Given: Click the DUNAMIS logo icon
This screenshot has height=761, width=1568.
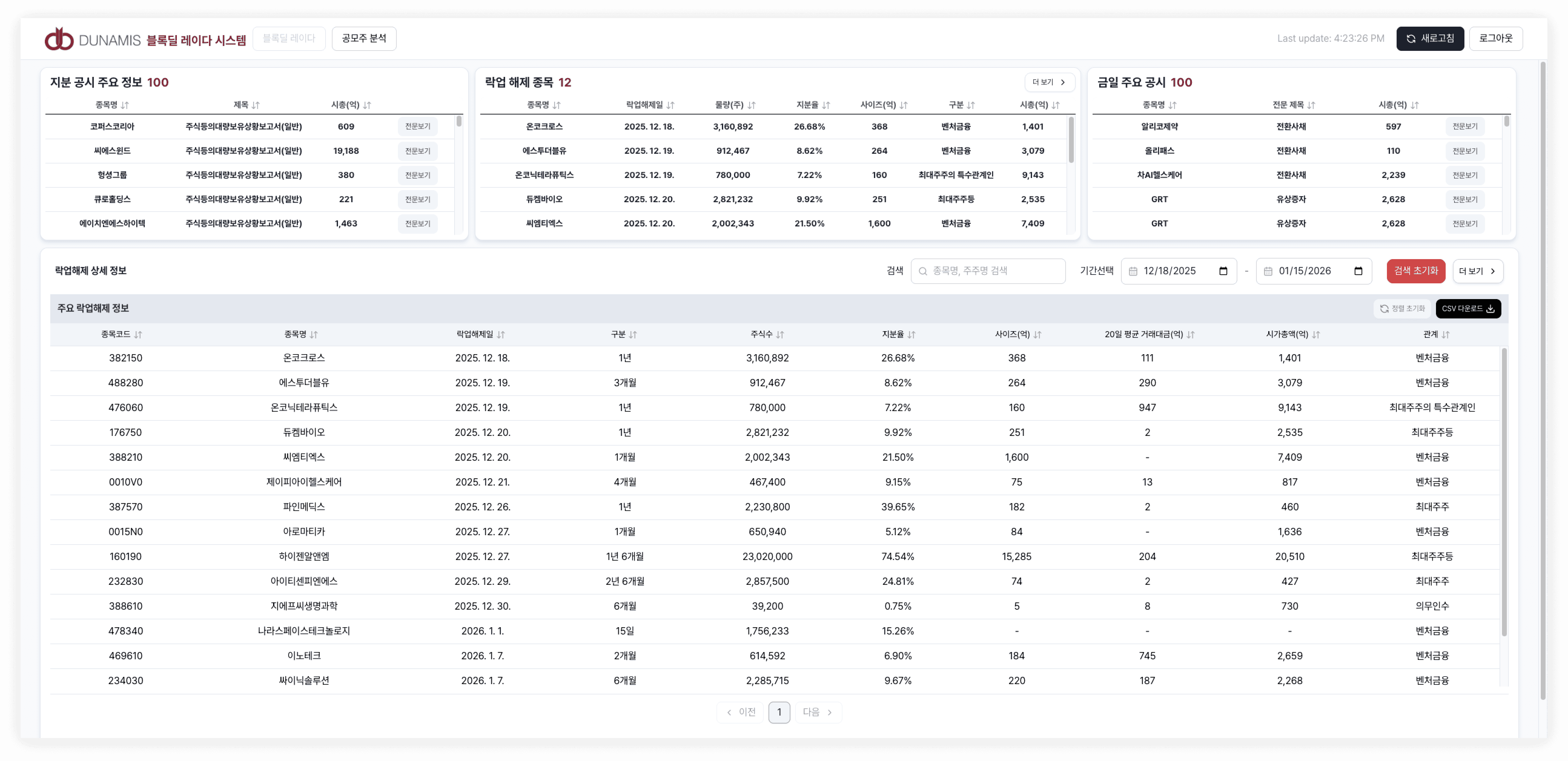Looking at the screenshot, I should coord(59,39).
